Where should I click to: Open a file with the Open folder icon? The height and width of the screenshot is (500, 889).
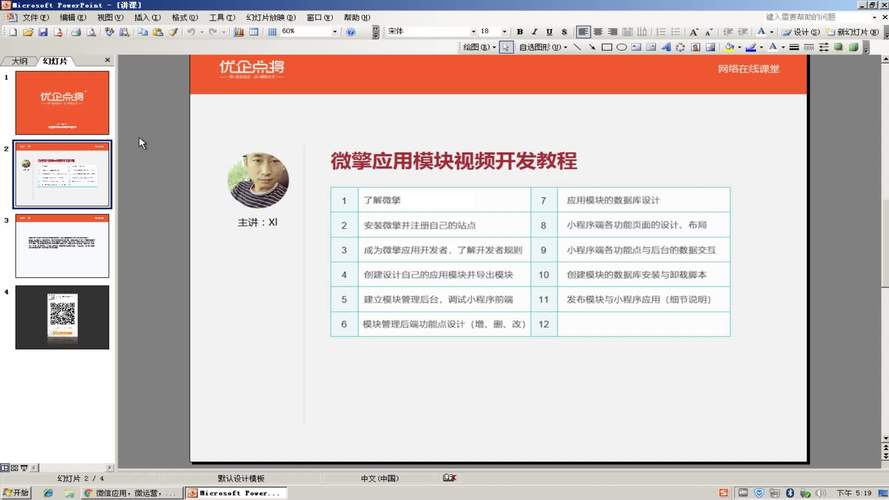28,32
